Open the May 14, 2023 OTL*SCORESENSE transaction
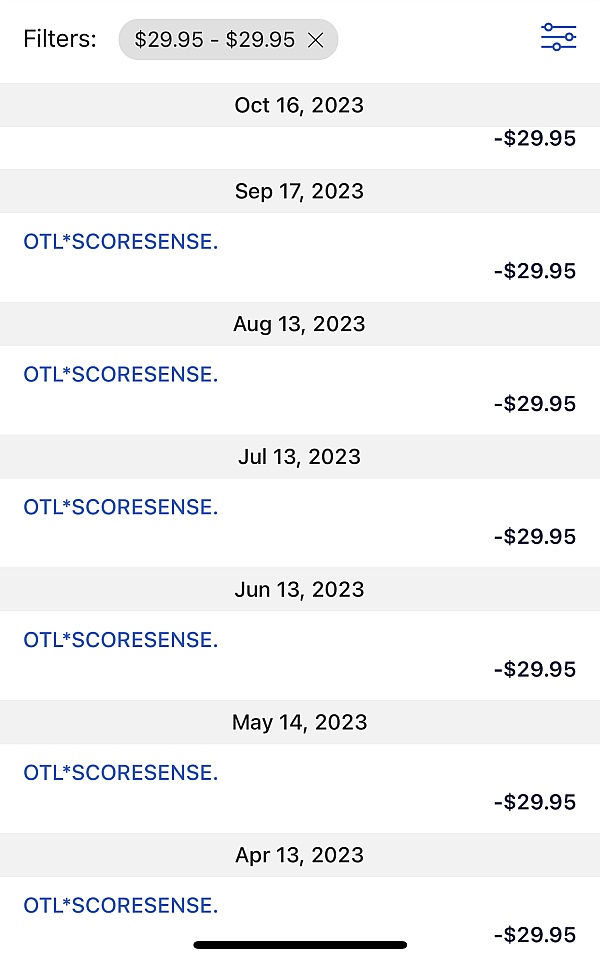 tap(120, 773)
